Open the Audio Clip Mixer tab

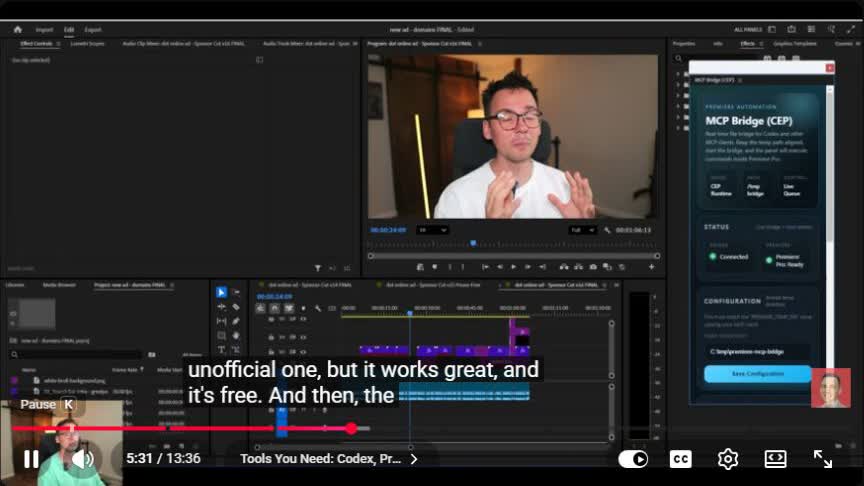point(183,44)
